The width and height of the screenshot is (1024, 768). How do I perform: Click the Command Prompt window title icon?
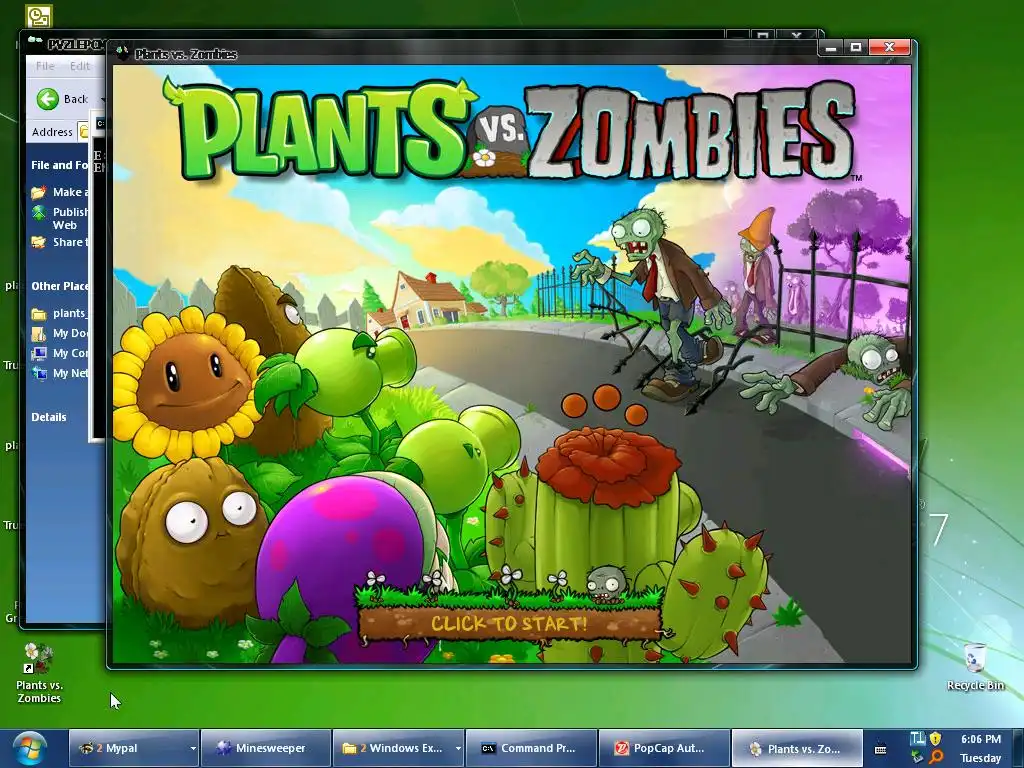pos(101,123)
